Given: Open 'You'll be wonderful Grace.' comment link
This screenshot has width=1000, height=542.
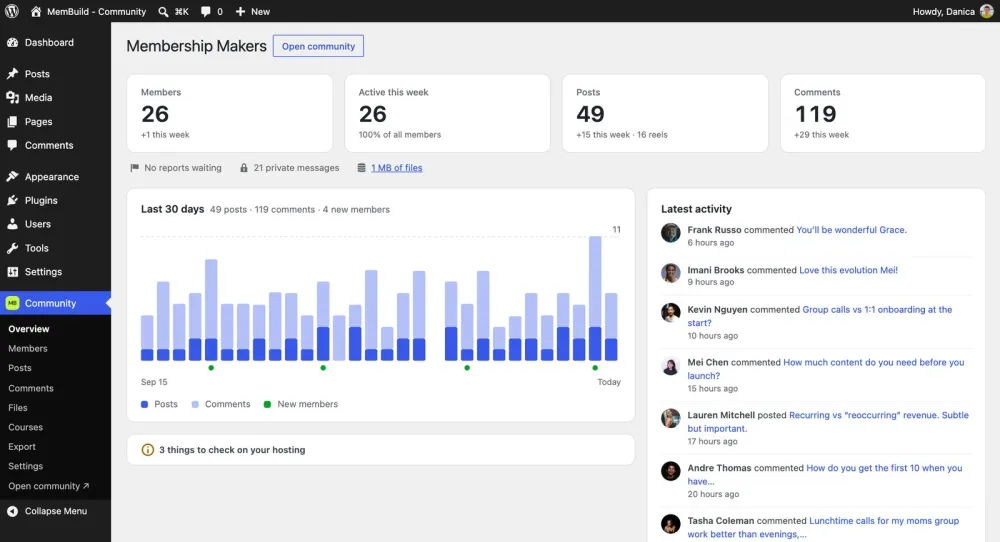Looking at the screenshot, I should click(x=851, y=230).
